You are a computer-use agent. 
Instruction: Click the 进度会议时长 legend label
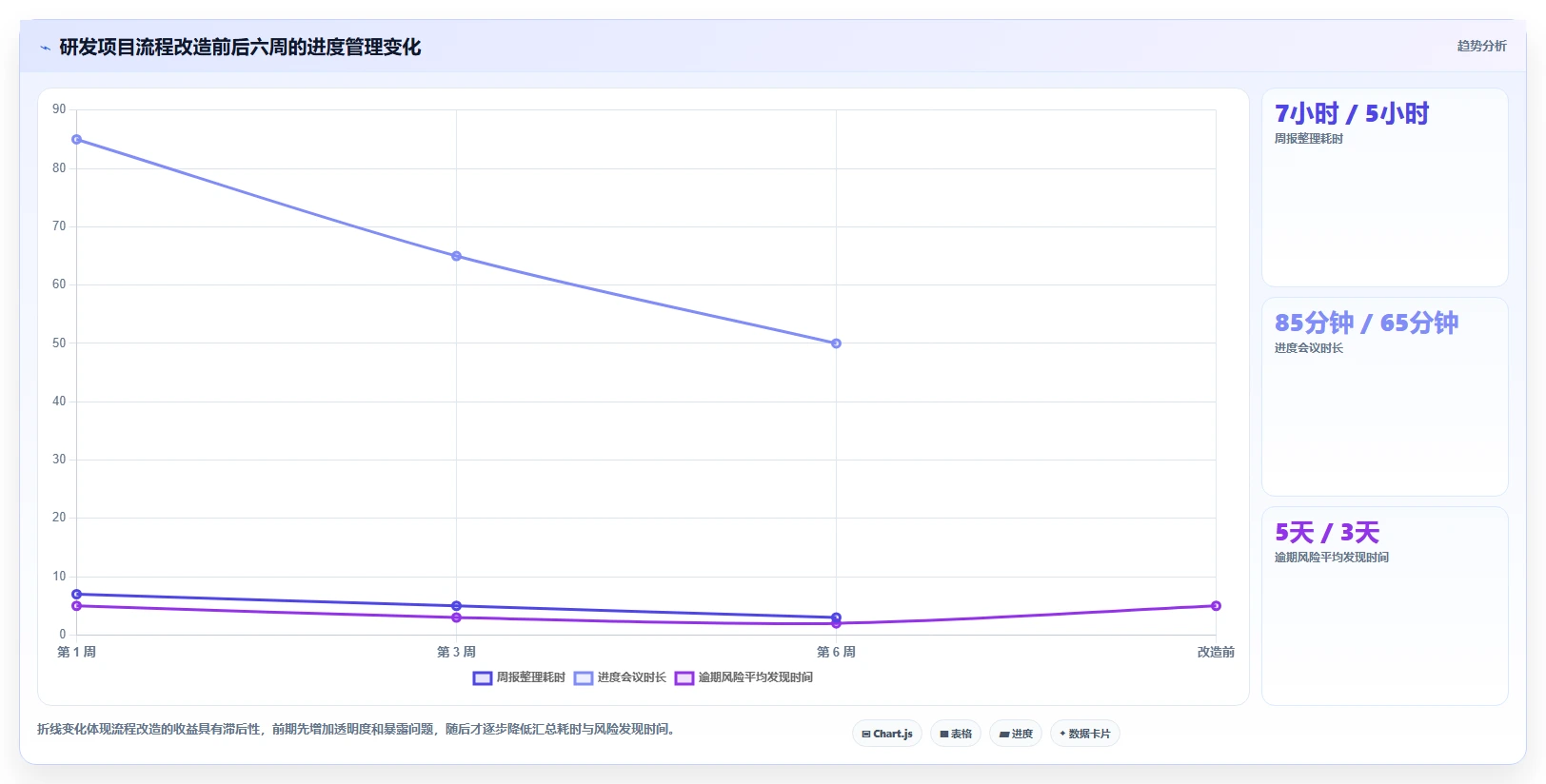tap(632, 677)
